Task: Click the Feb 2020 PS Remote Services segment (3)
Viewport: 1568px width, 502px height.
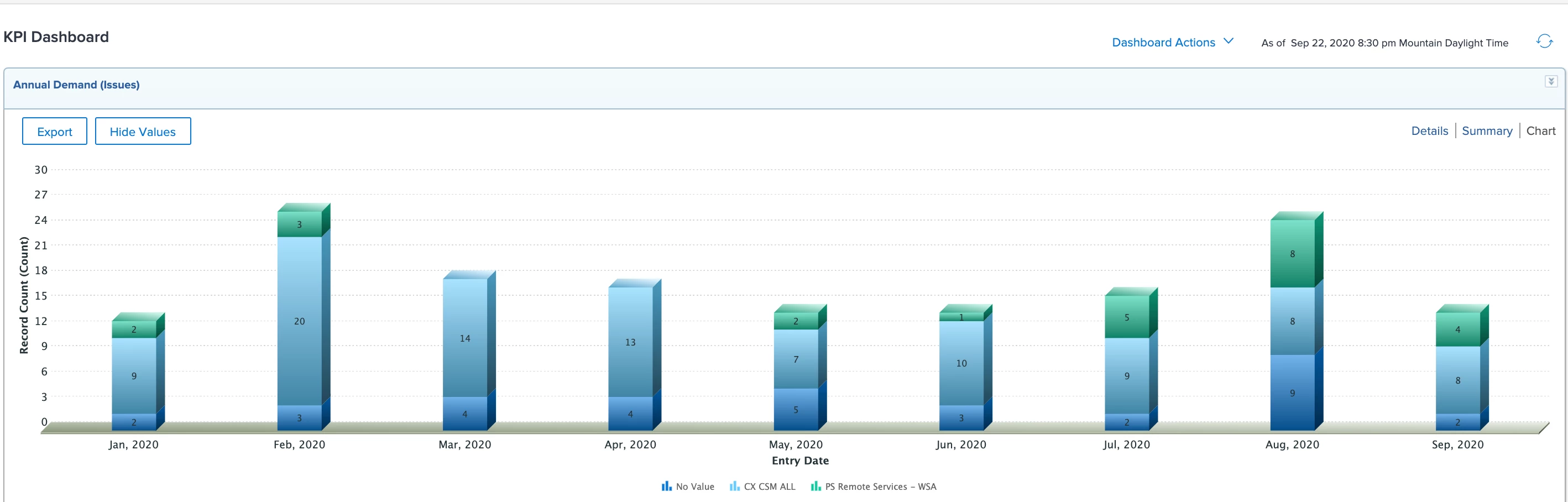Action: [x=299, y=224]
